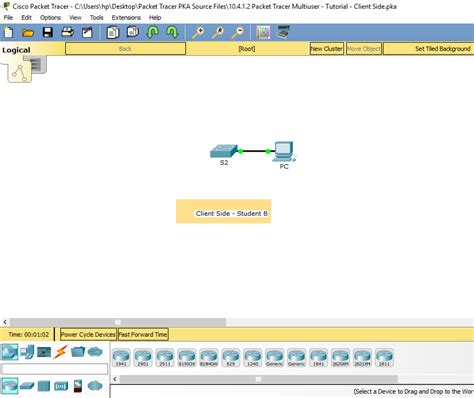Pick the 1941 router from the device list
This screenshot has height=398, width=474.
(121, 358)
